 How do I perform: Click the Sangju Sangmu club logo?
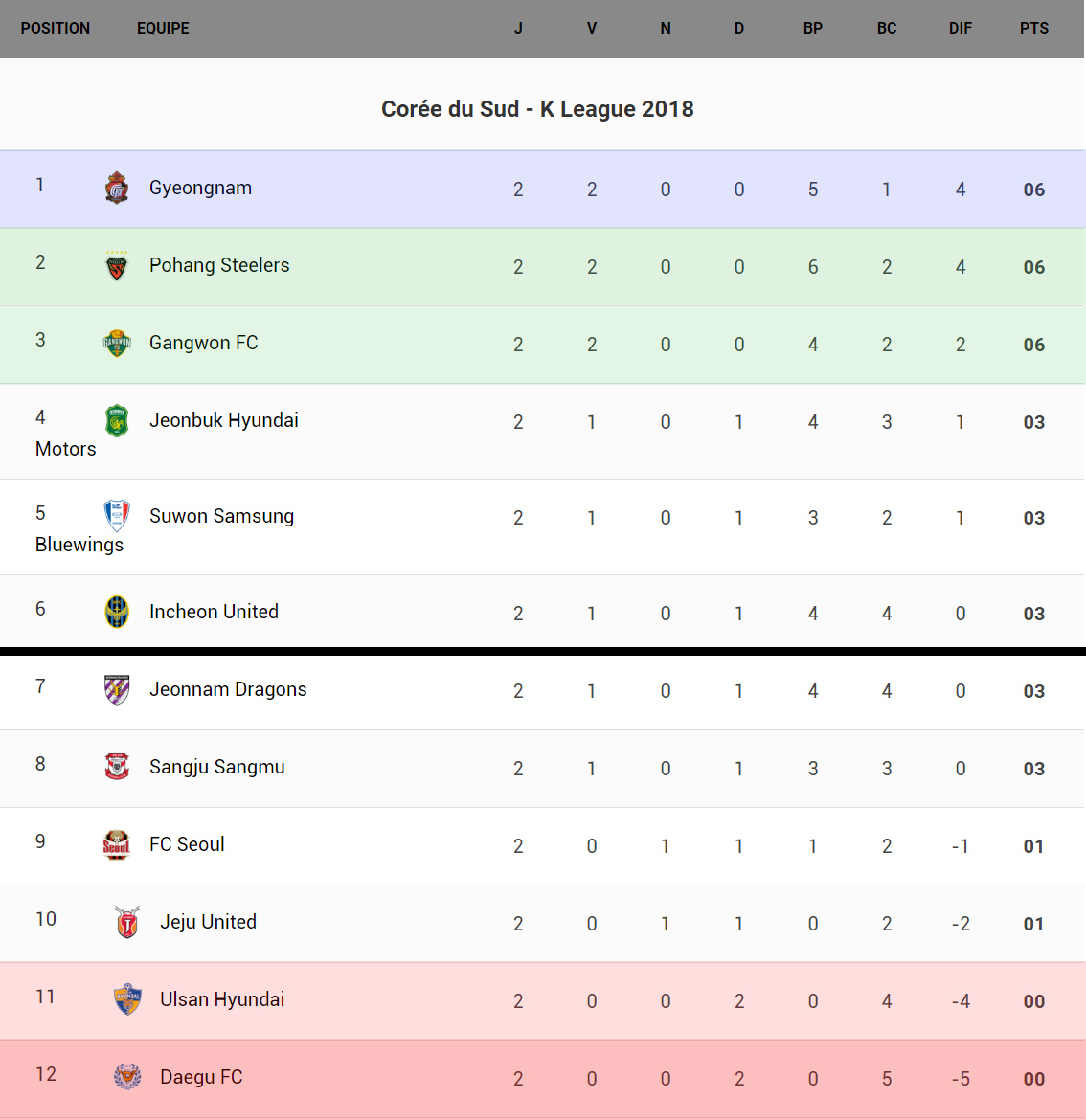117,767
